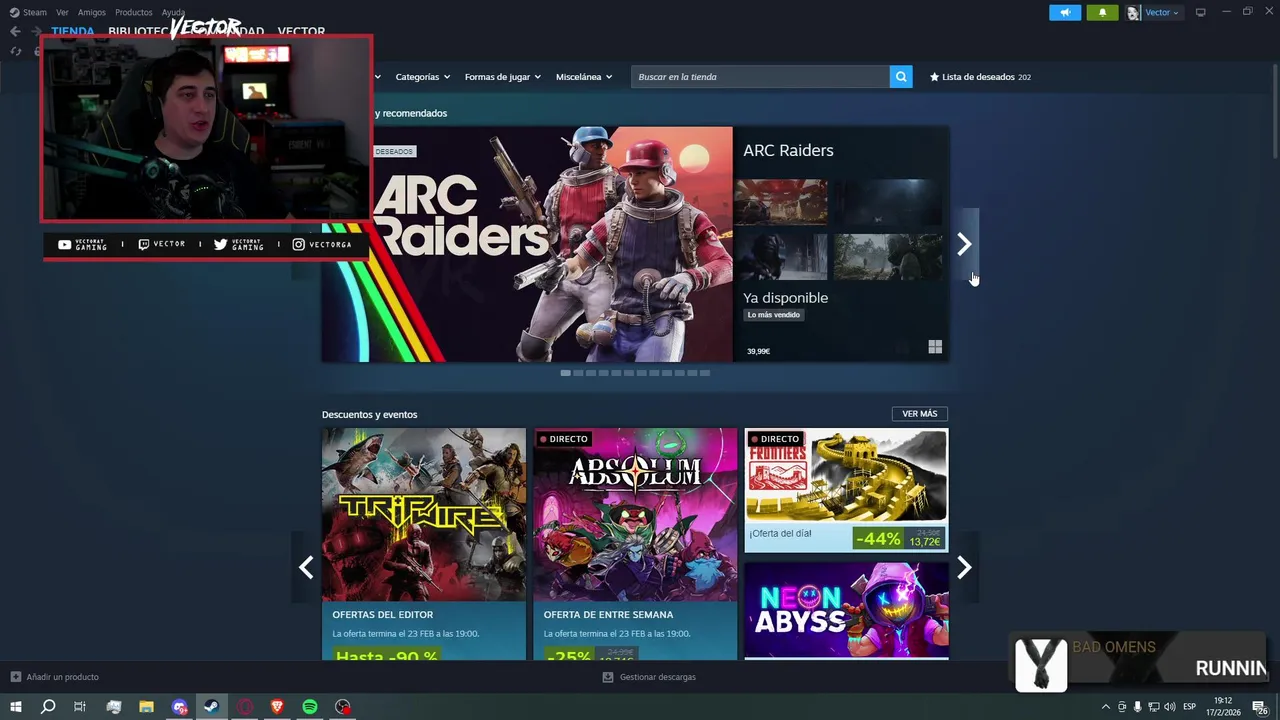This screenshot has height=720, width=1280.
Task: Focus the Buscar en la tienda field
Action: 760,77
